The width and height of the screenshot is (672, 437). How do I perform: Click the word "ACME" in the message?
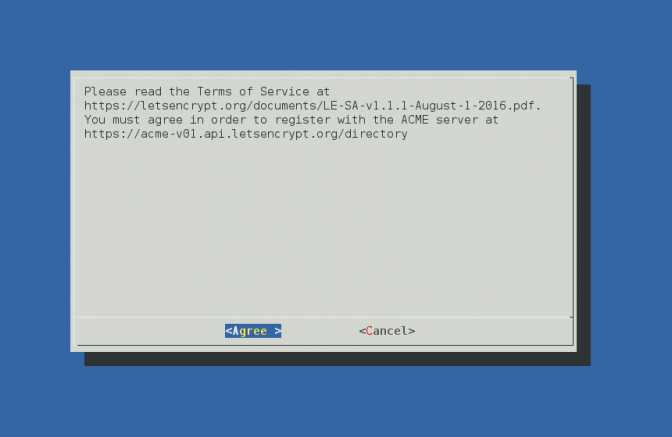(415, 120)
